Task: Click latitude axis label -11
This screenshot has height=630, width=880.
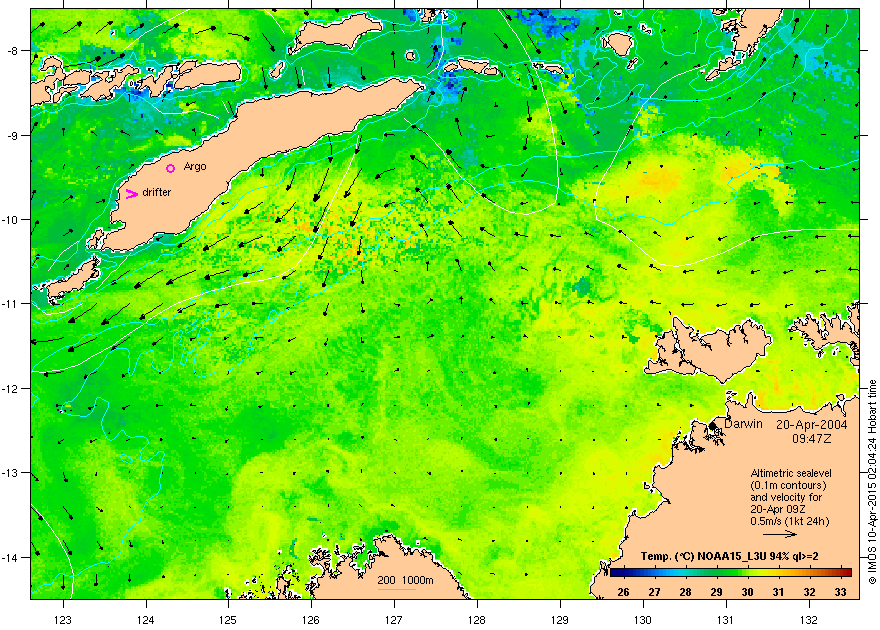Action: 10,303
